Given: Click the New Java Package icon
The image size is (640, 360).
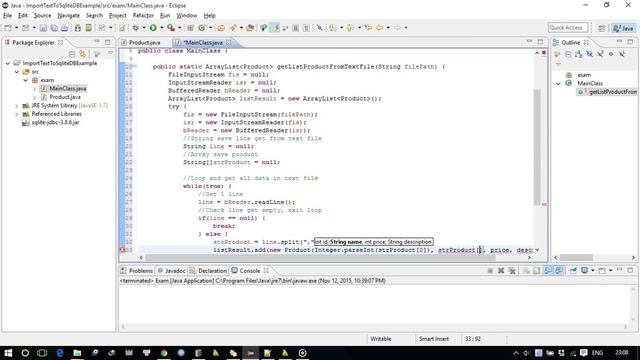Looking at the screenshot, I should point(190,28).
